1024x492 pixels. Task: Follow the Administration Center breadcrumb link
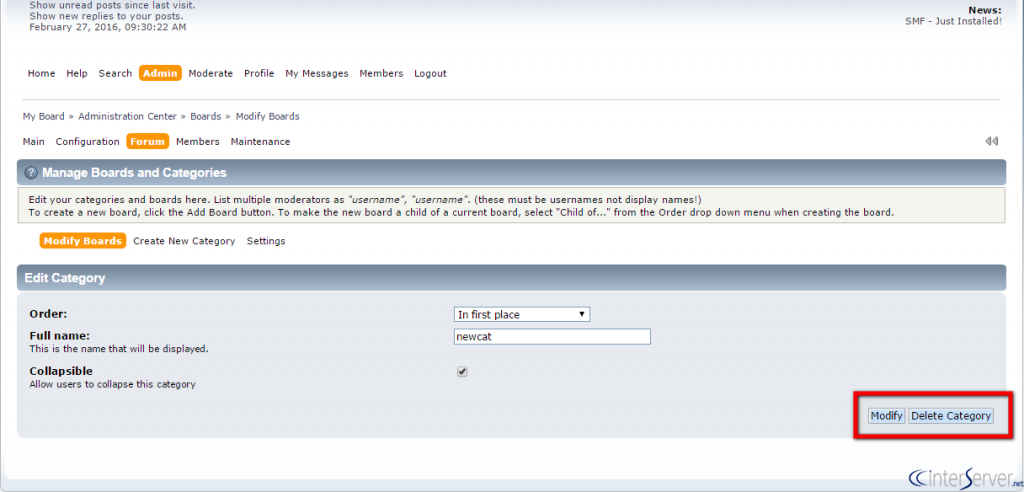click(x=127, y=116)
